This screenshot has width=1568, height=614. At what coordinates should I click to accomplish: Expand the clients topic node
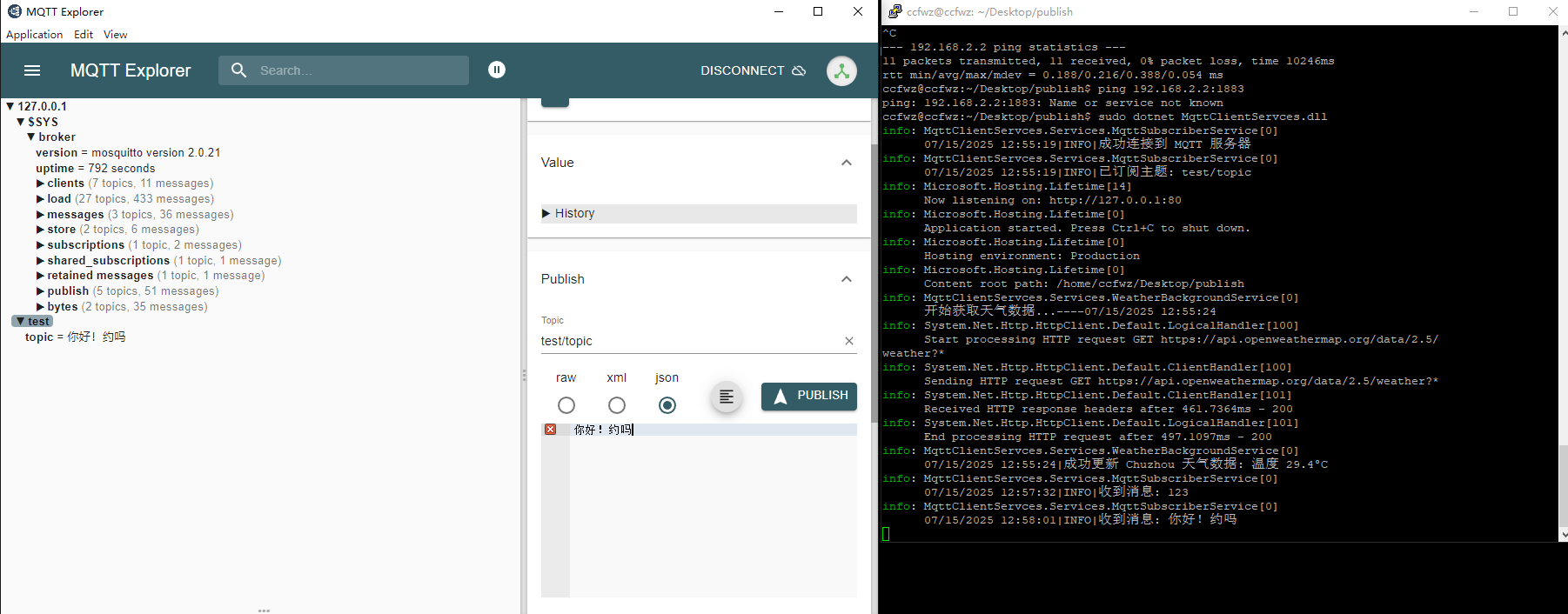pos(40,184)
